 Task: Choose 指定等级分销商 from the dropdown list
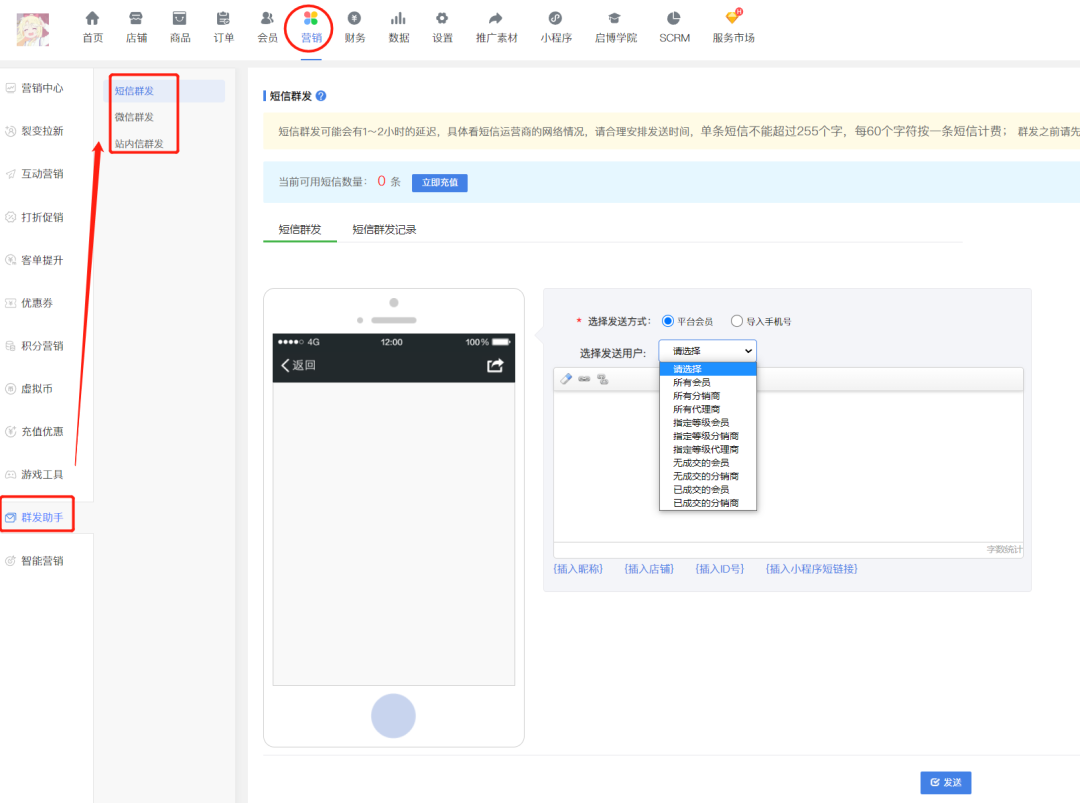(705, 436)
